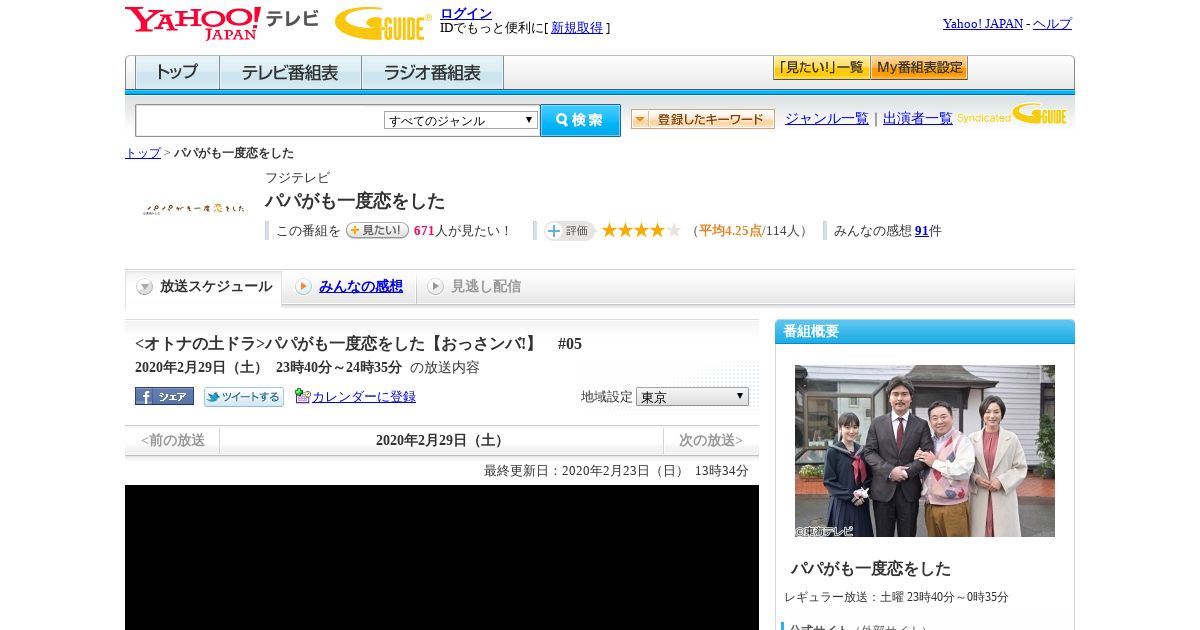
Task: Open カレンダーに登録 link
Action: pos(364,397)
